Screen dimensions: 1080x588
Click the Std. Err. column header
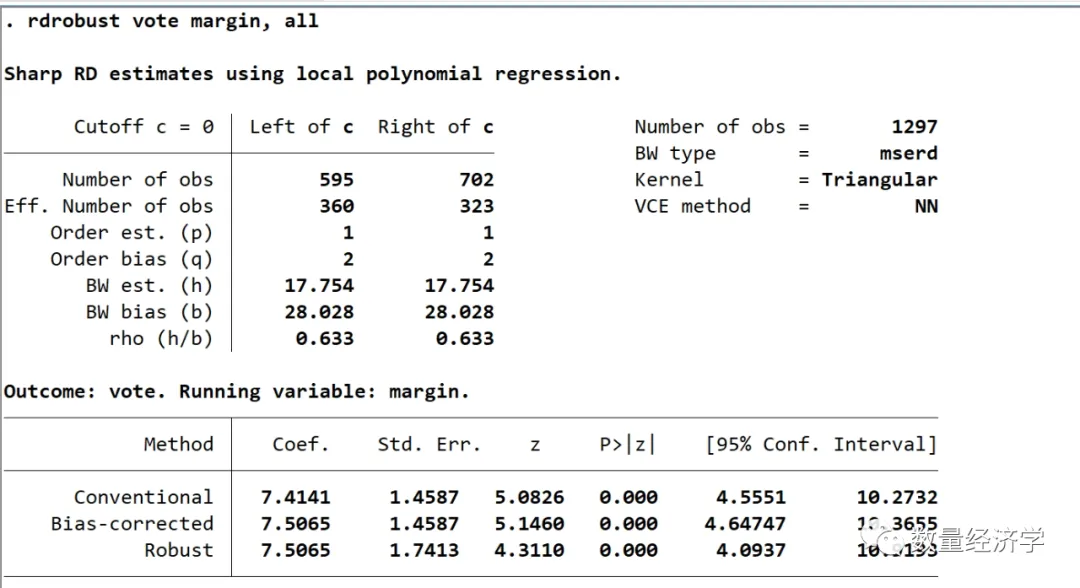tap(428, 445)
